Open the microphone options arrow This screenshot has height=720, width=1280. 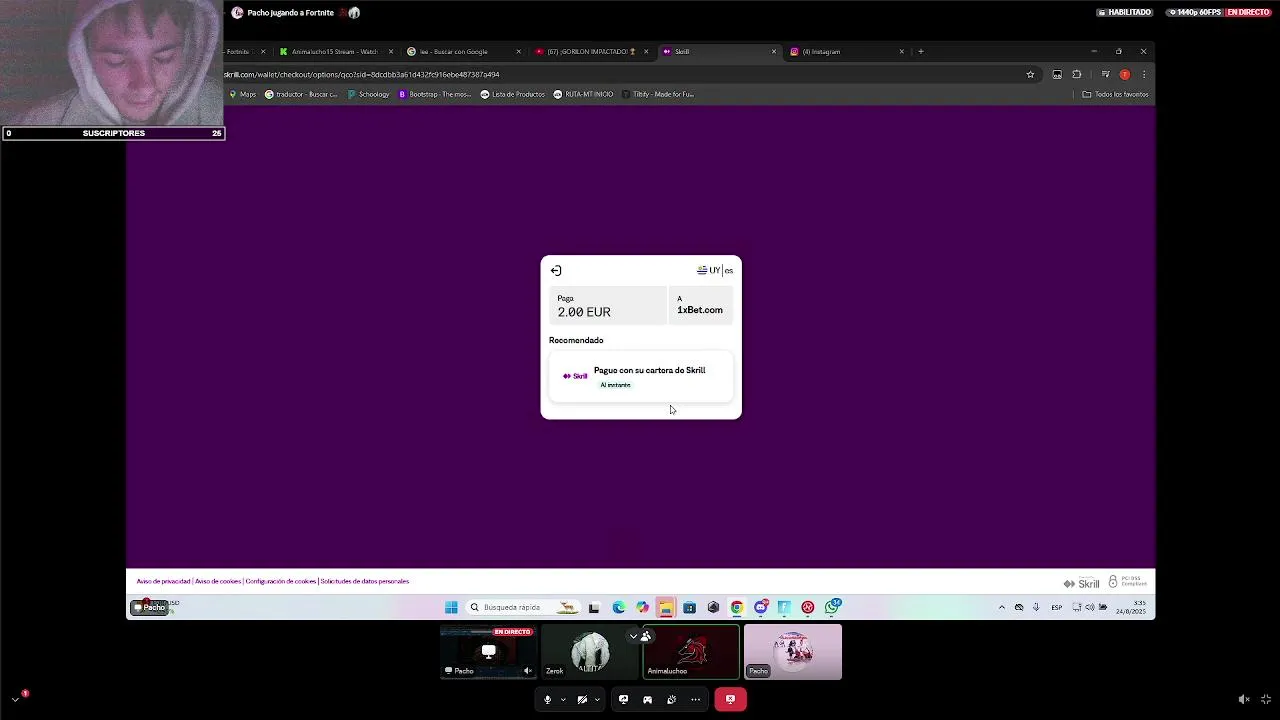coord(563,699)
